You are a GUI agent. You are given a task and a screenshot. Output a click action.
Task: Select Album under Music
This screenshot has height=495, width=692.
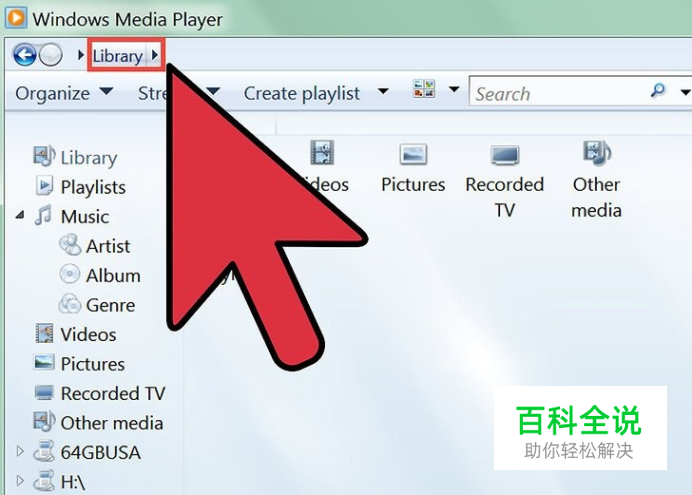(113, 276)
